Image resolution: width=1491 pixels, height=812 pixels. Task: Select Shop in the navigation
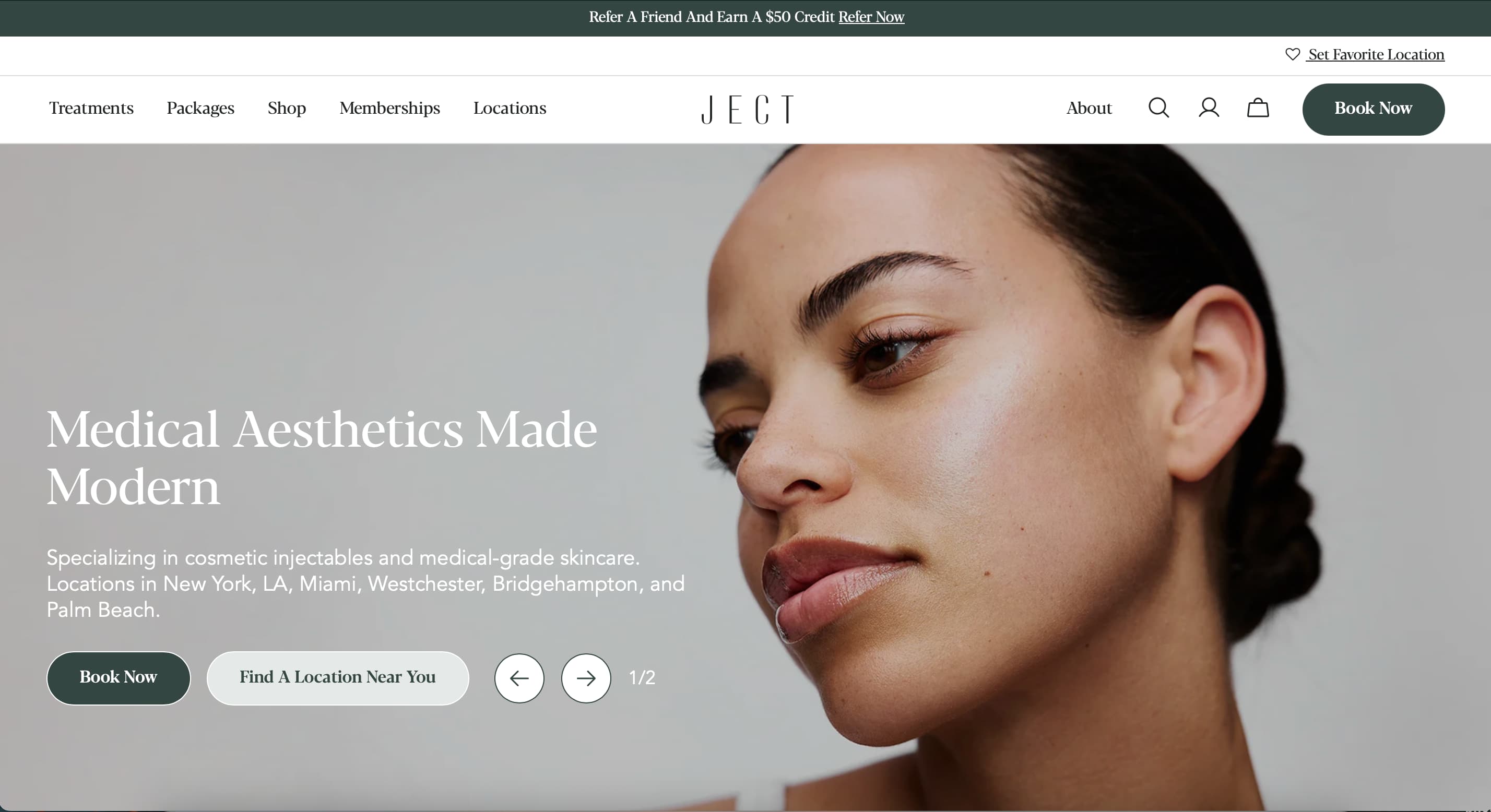[x=287, y=108]
